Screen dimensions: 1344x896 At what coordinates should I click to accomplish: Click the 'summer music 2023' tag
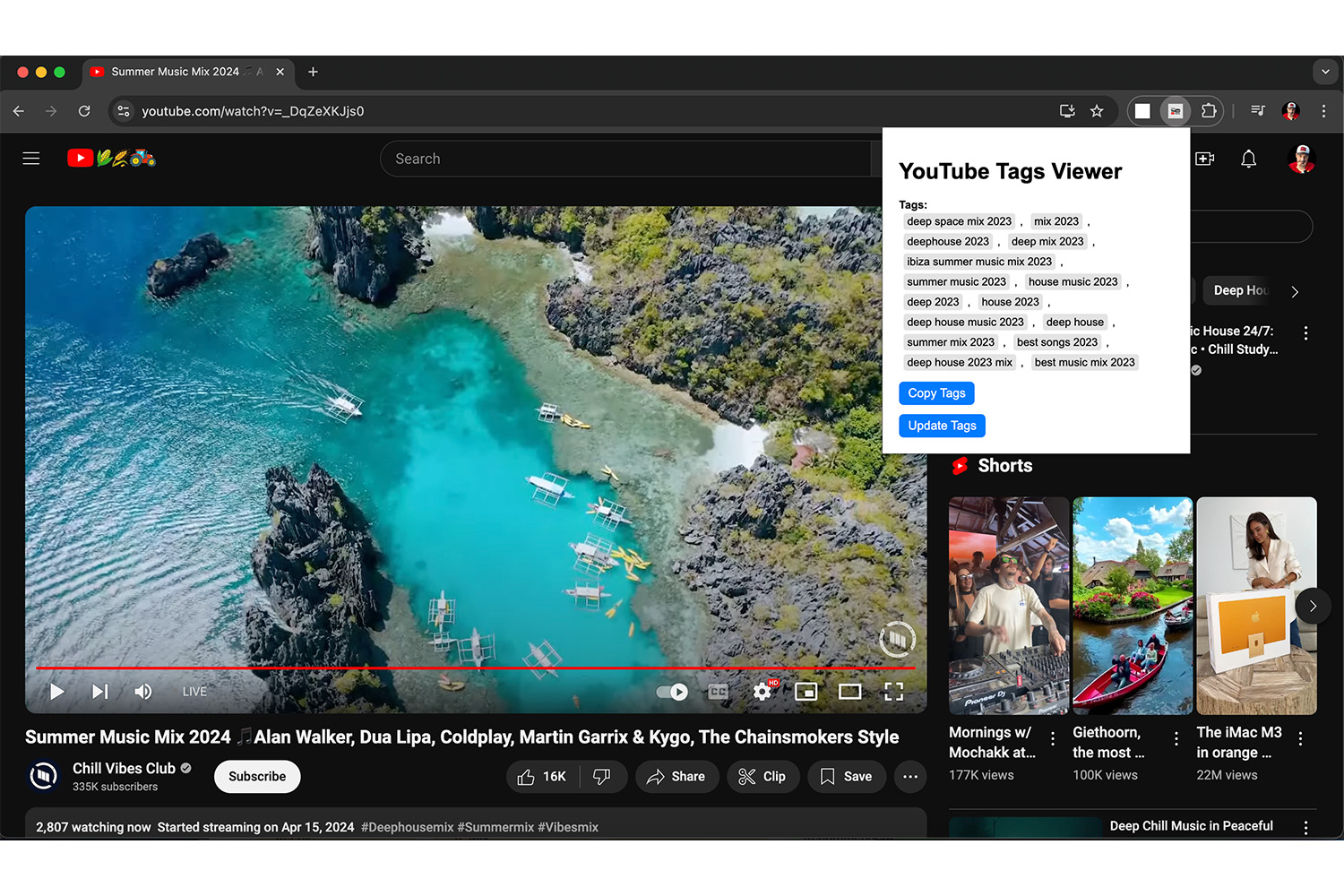956,282
